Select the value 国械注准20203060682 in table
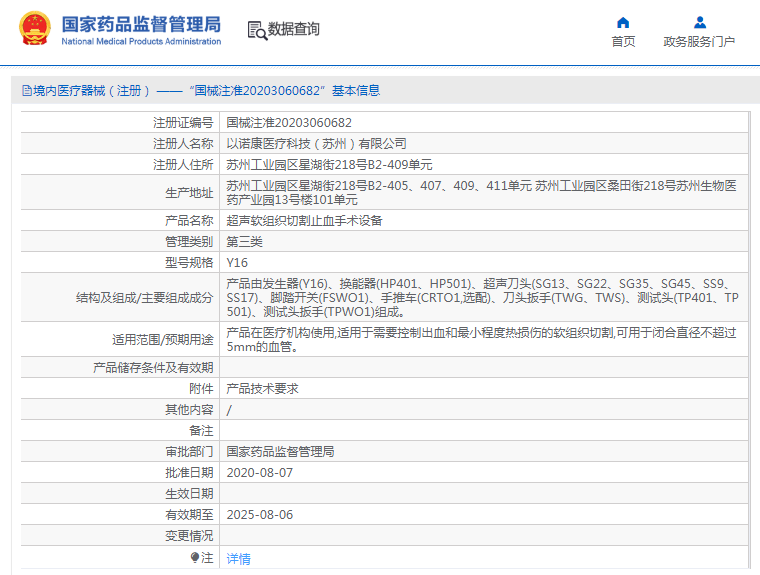Viewport: 760px width, 575px height. coord(289,123)
